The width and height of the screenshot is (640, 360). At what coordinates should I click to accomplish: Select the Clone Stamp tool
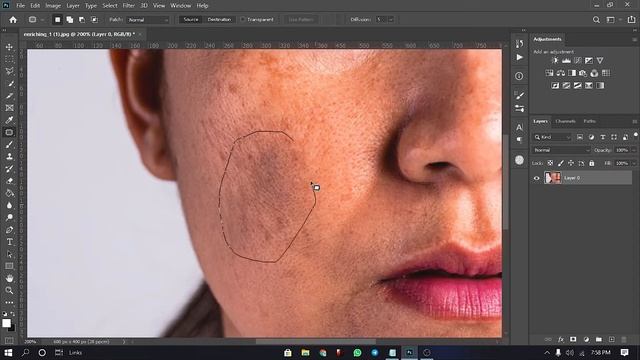(9, 156)
